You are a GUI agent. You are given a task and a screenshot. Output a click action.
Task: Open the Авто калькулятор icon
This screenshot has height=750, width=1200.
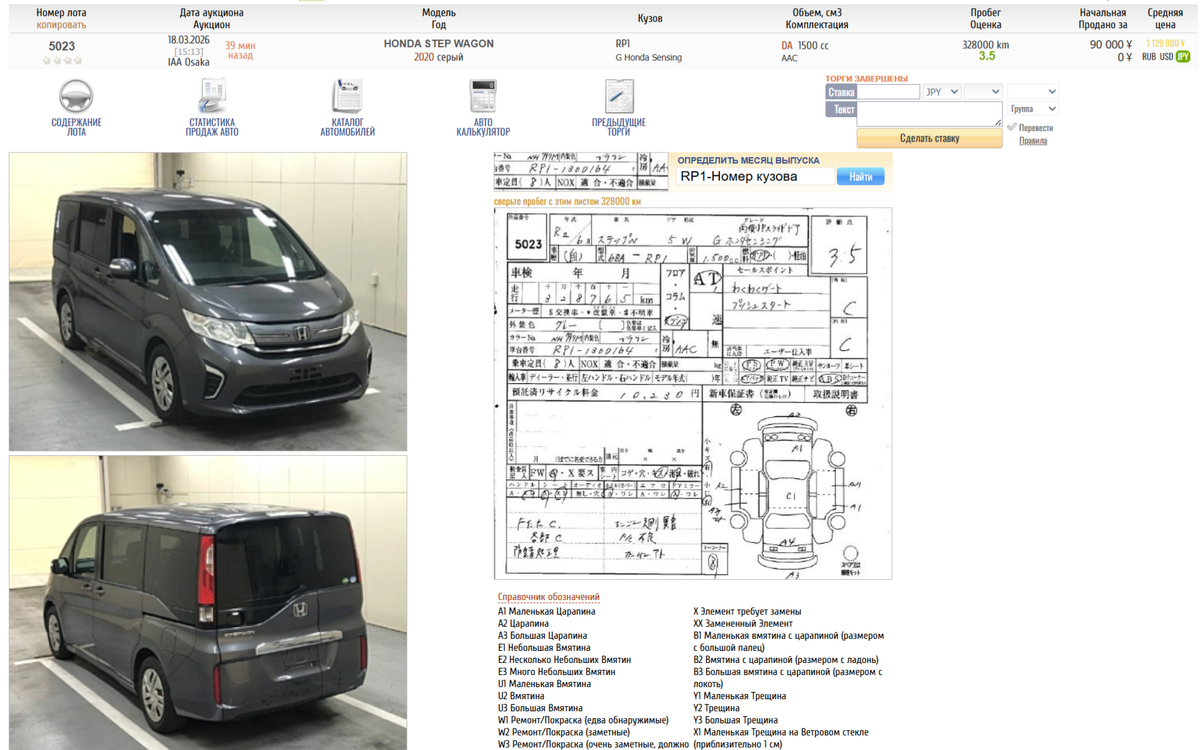(483, 96)
